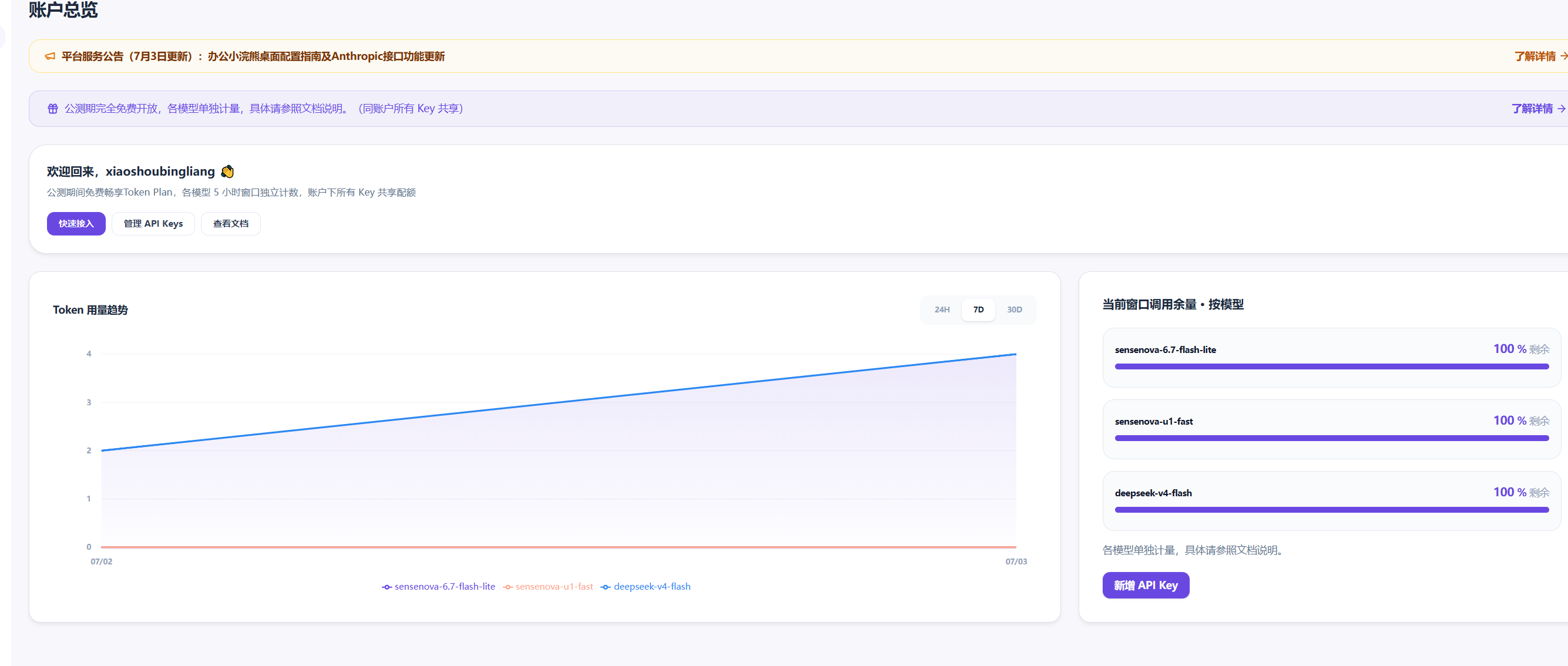Switch chart range to 30D
This screenshot has width=1568, height=666.
[1014, 310]
